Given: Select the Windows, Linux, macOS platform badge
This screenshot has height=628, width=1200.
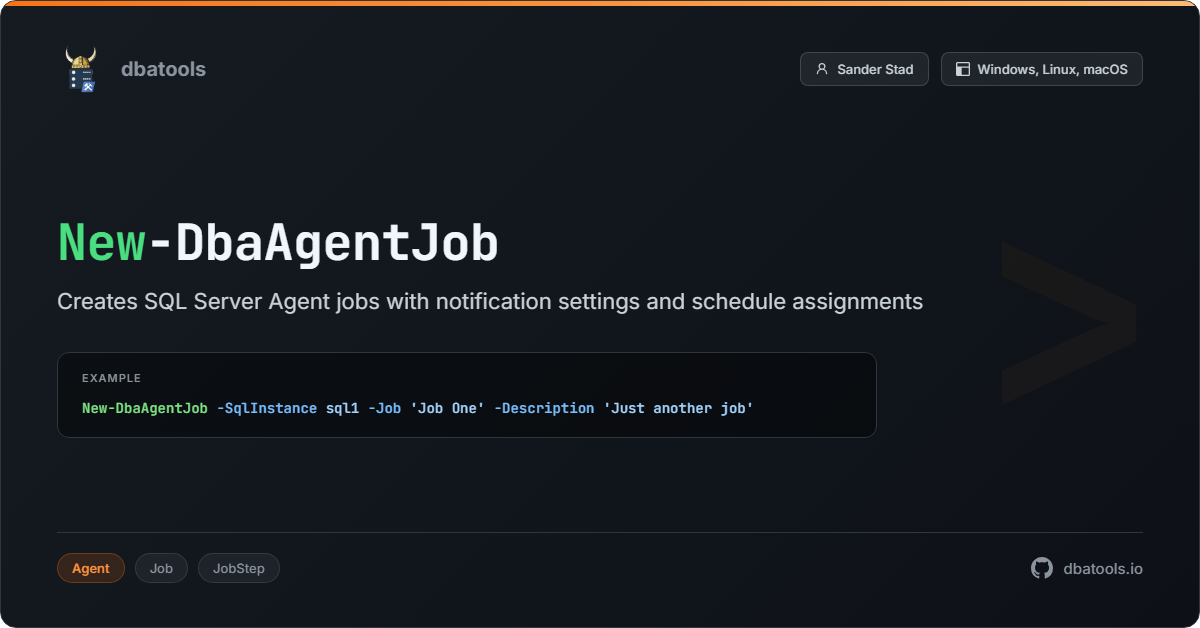Looking at the screenshot, I should (x=1042, y=69).
